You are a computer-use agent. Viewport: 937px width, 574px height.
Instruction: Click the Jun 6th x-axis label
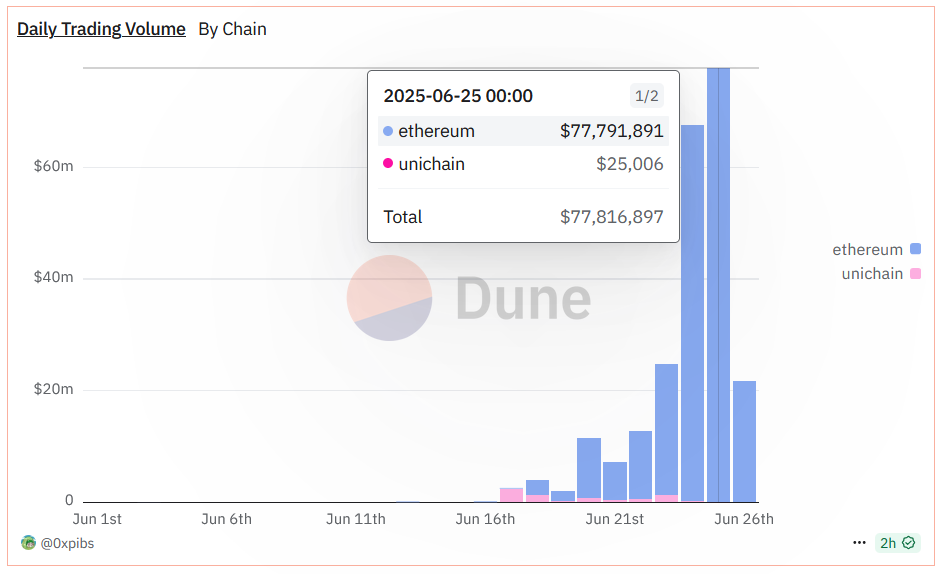[226, 519]
